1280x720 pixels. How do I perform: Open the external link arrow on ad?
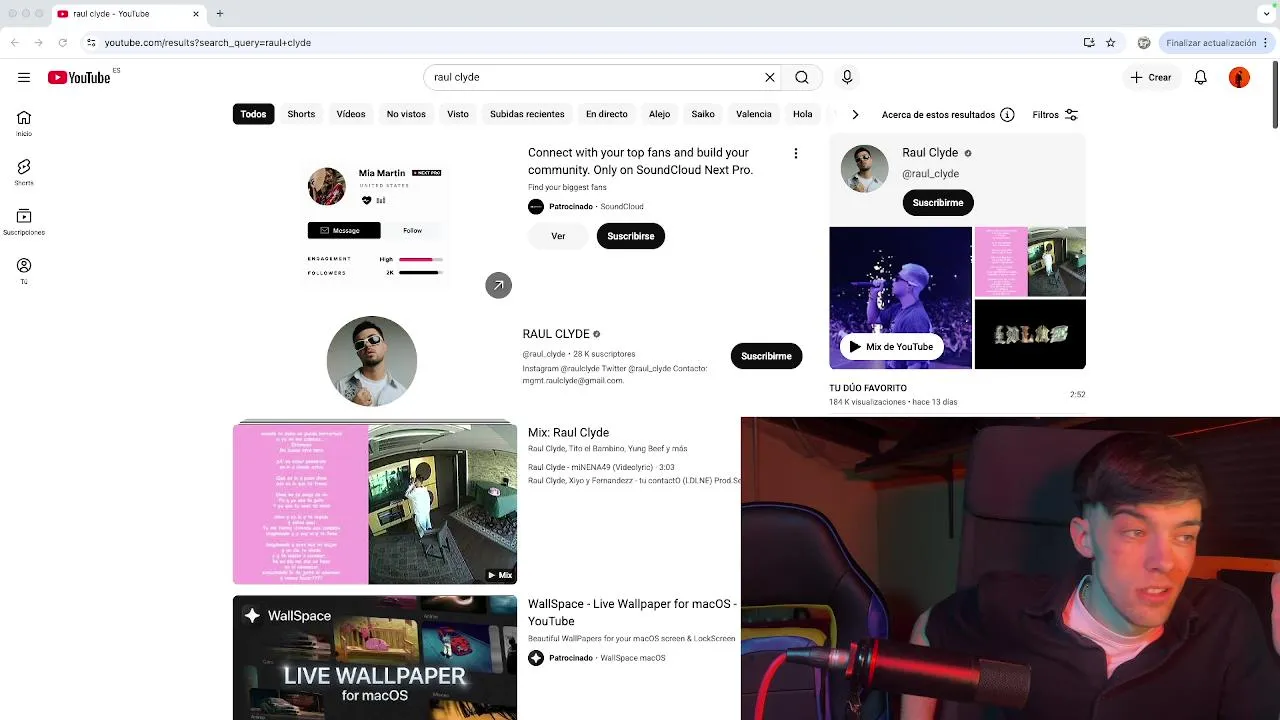498,285
